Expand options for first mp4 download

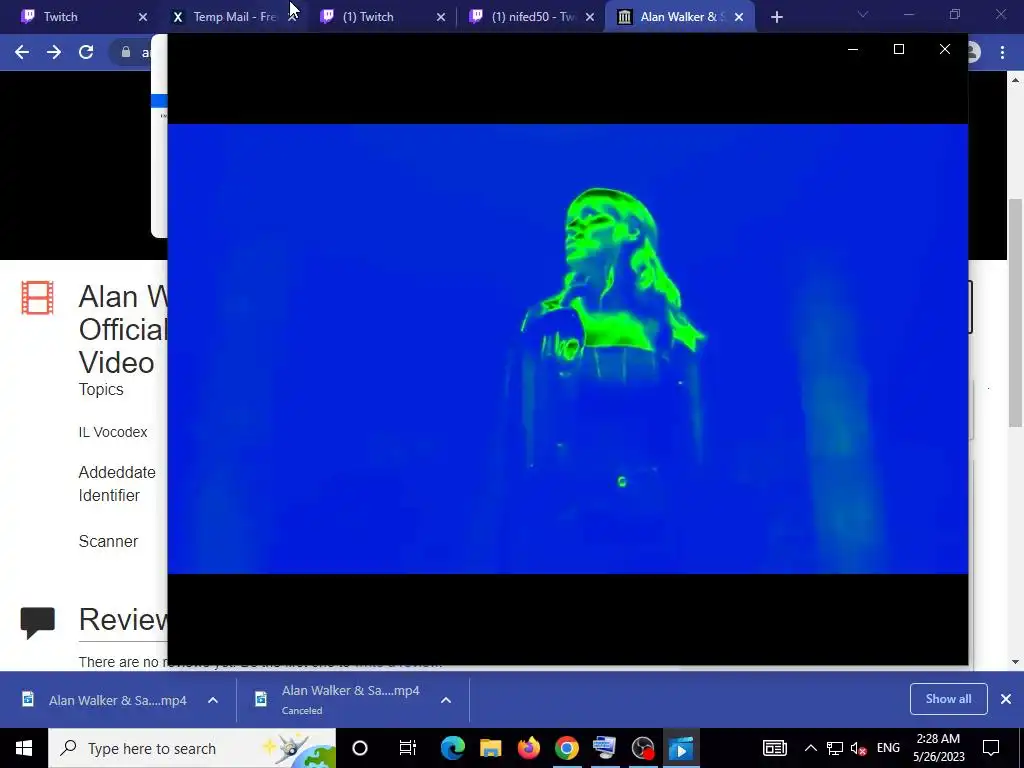pyautogui.click(x=213, y=700)
